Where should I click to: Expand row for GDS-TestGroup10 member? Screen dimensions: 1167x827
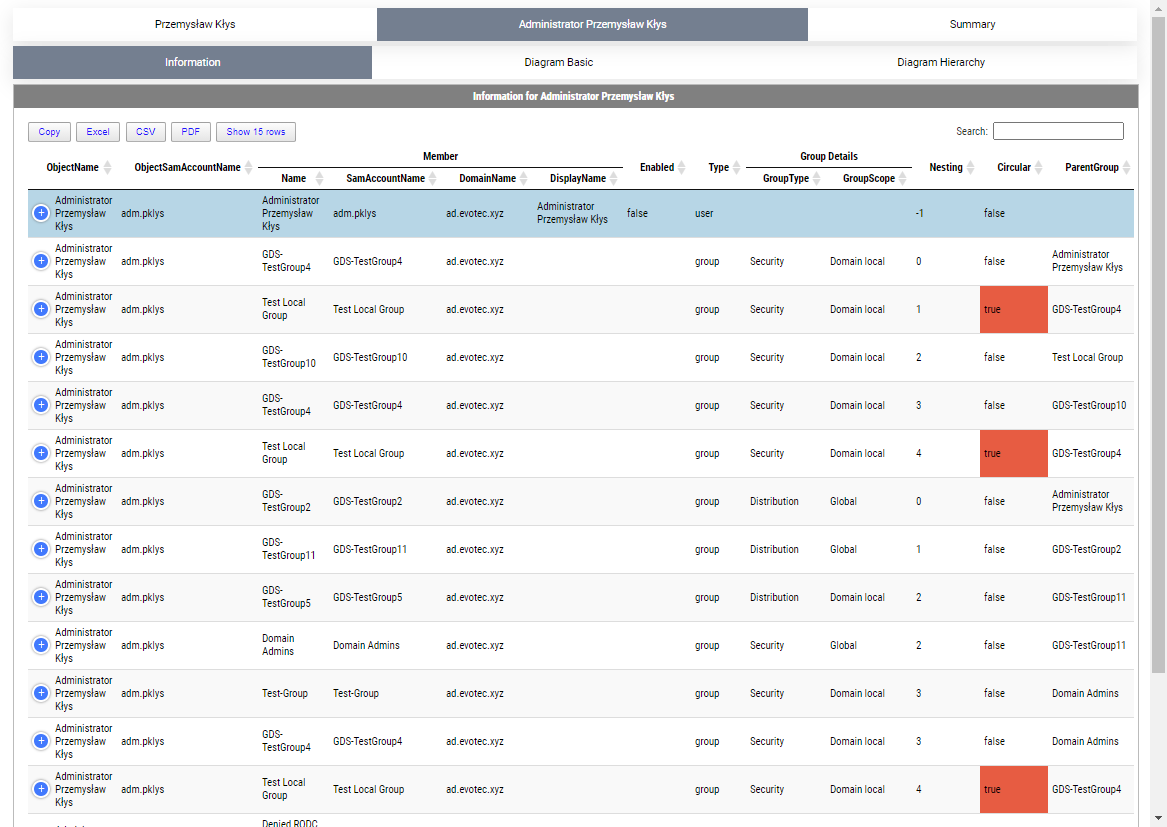coord(41,357)
